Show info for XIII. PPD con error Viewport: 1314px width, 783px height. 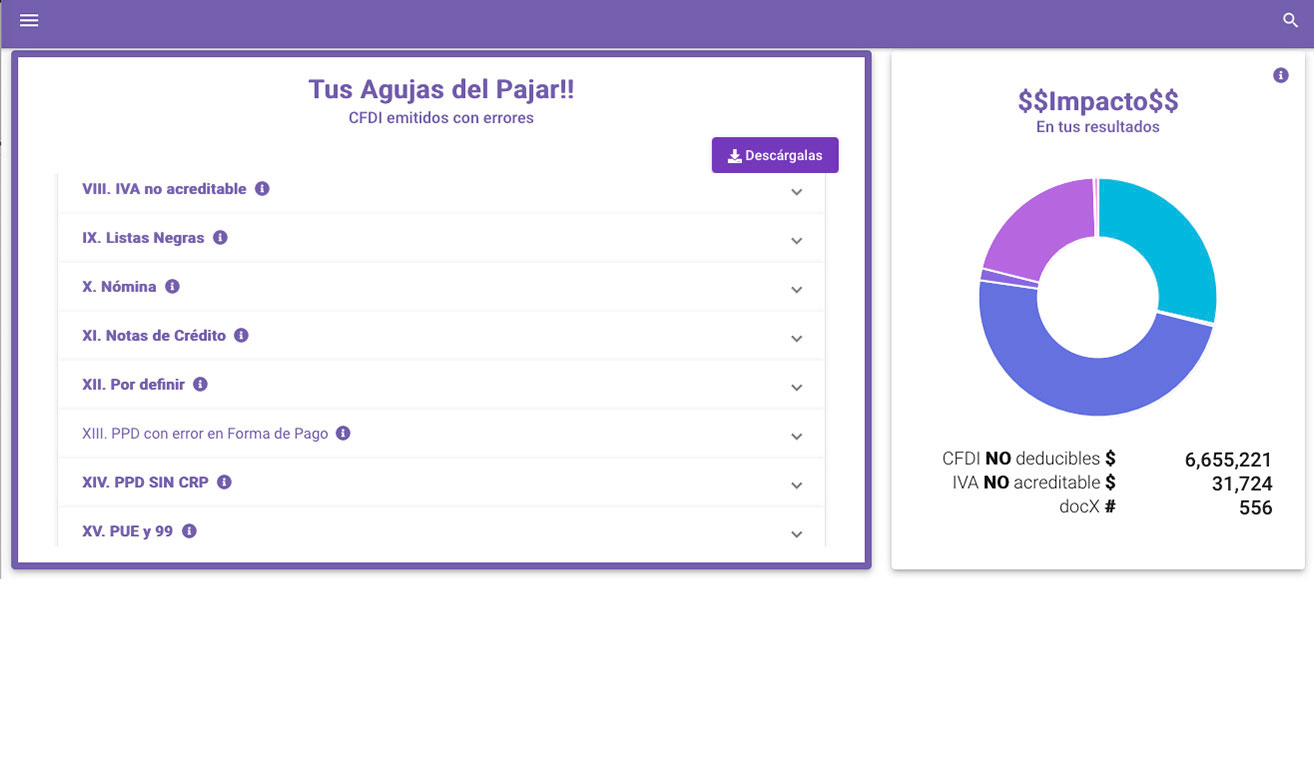tap(343, 433)
